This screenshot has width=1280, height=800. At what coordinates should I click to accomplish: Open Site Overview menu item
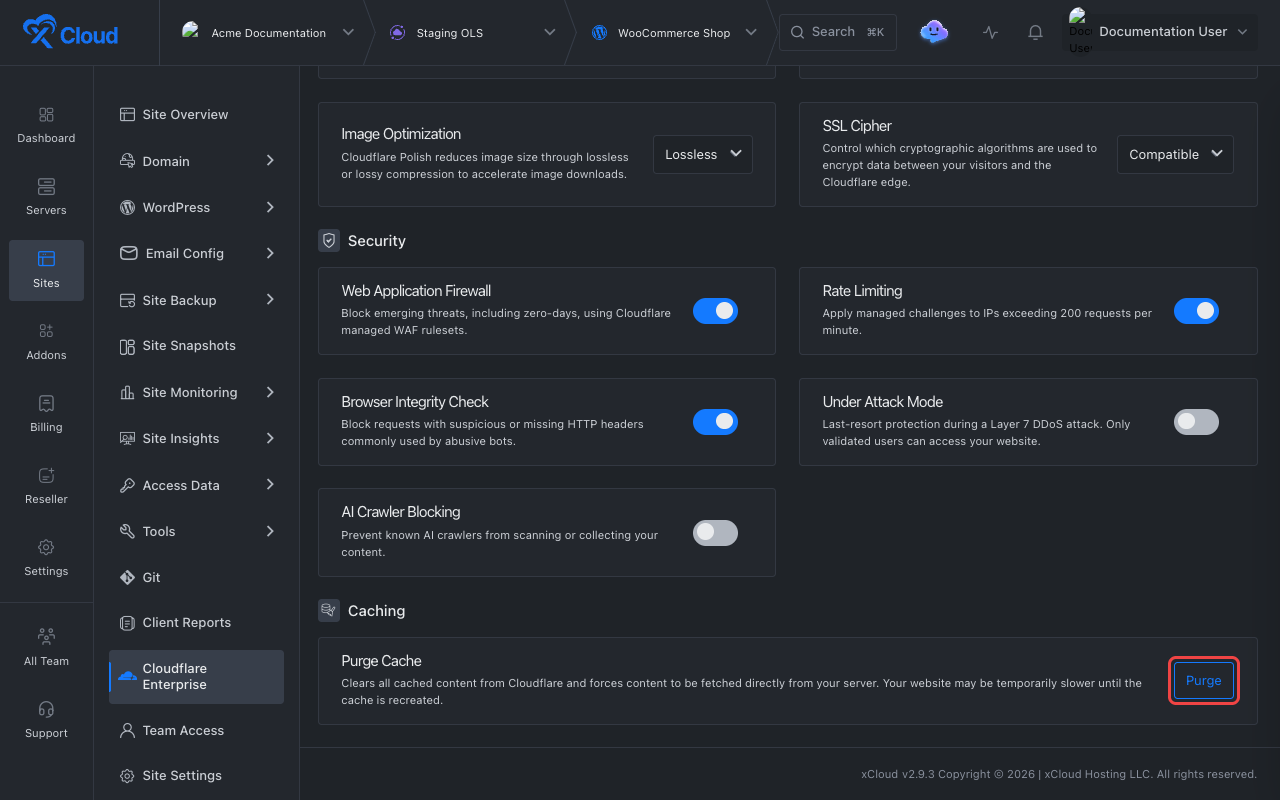click(196, 114)
